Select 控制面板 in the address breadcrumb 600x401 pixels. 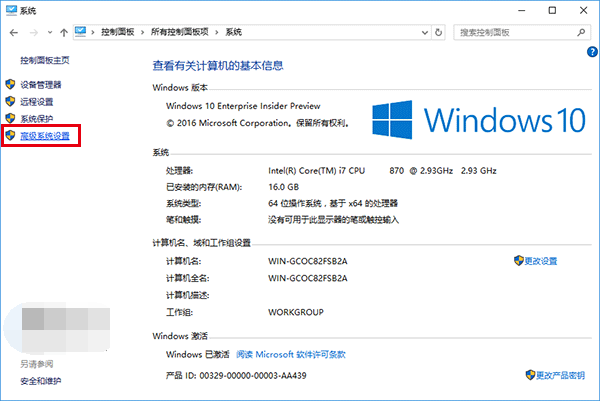point(120,33)
